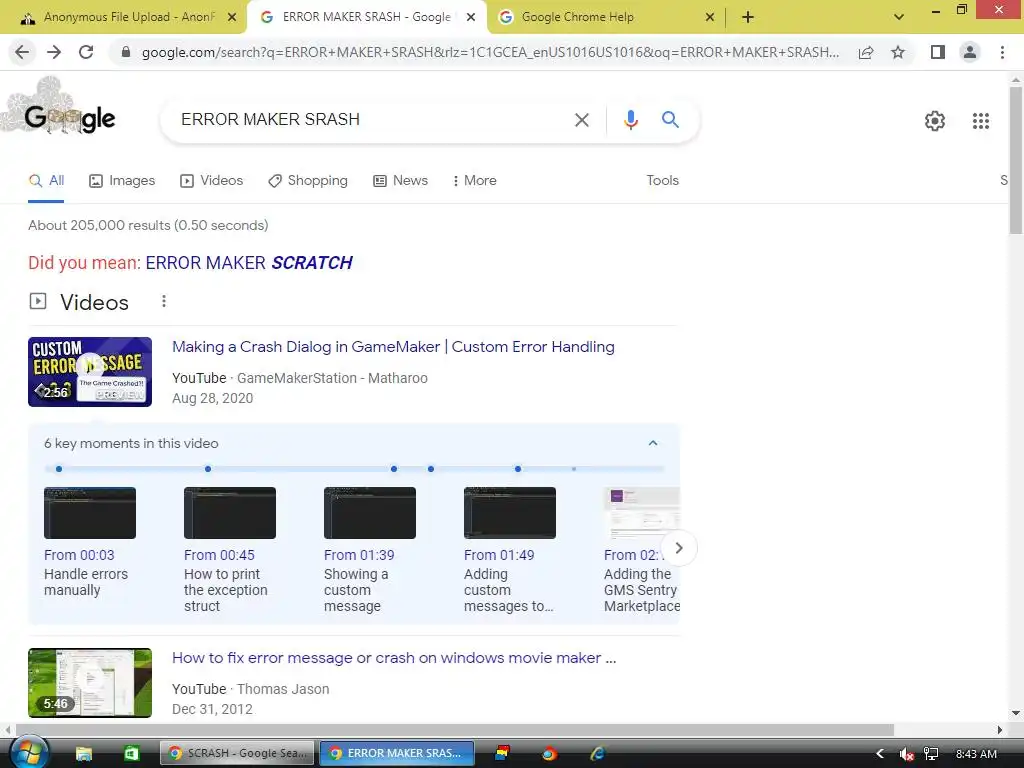Collapse the key moments panel
Screen dimensions: 1024x768
click(x=652, y=443)
